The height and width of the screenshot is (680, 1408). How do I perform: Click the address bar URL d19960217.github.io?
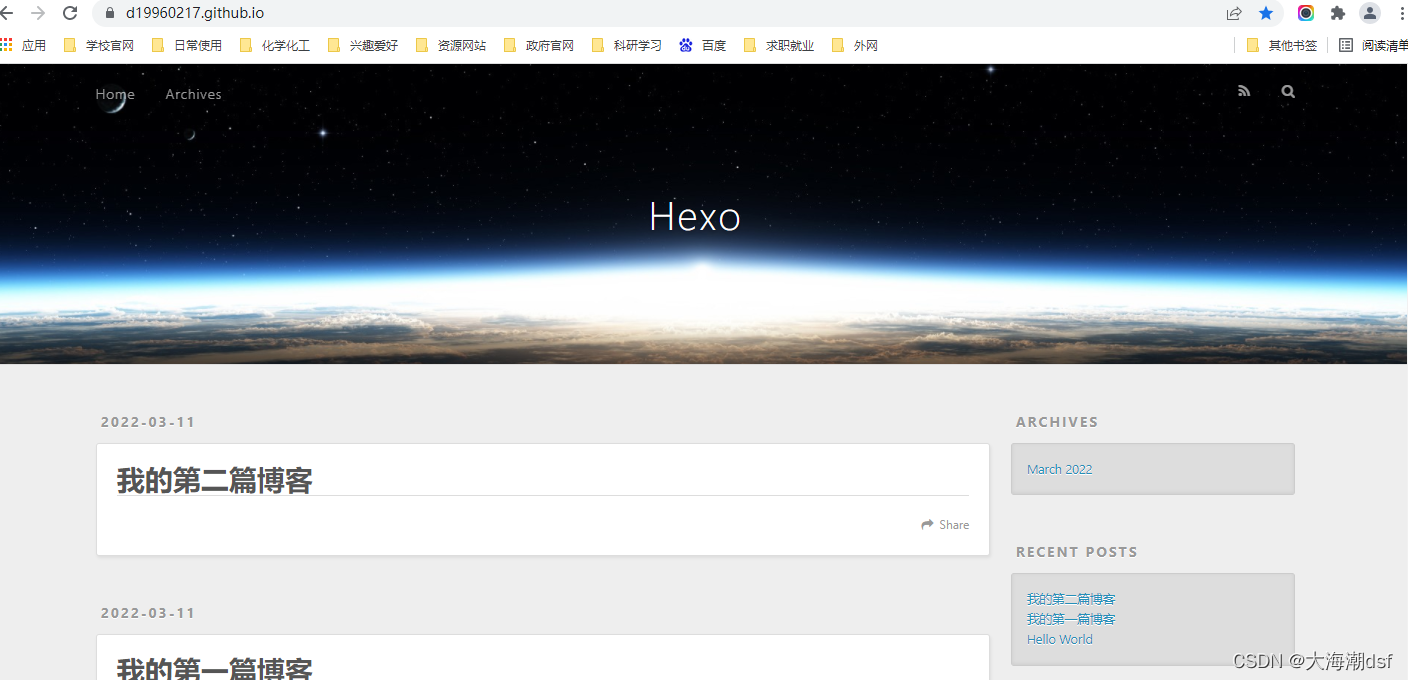[x=195, y=13]
